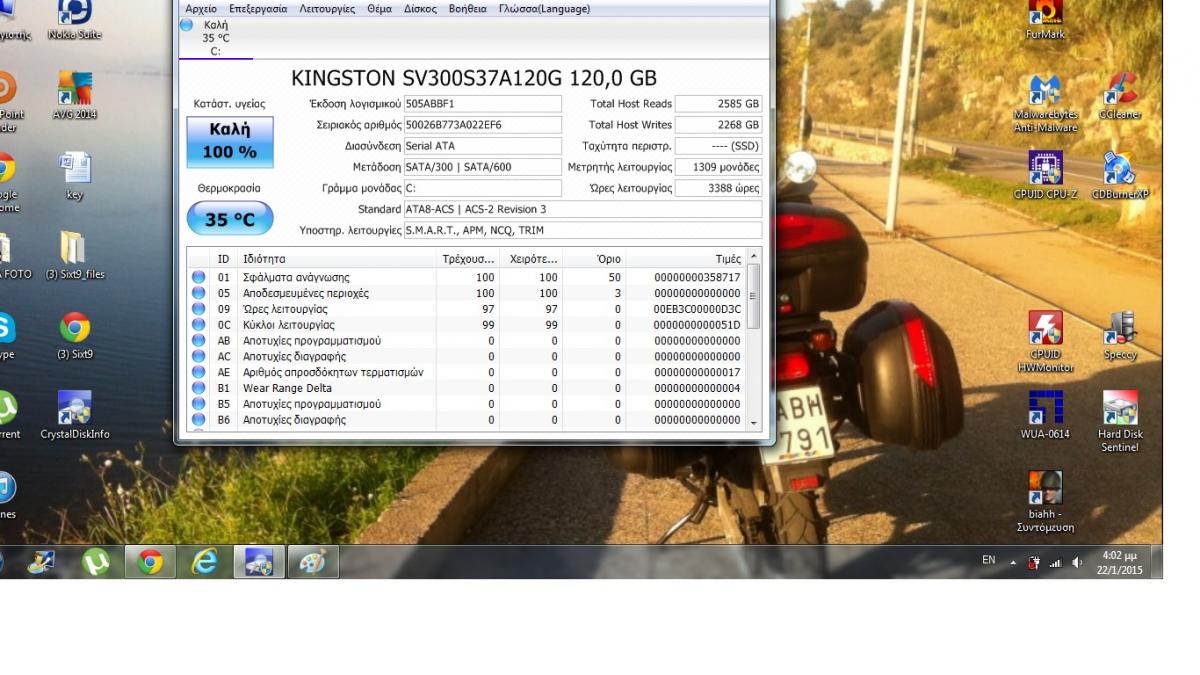Click the Total Host Reads value 2585 GB
The height and width of the screenshot is (675, 1200).
click(718, 104)
